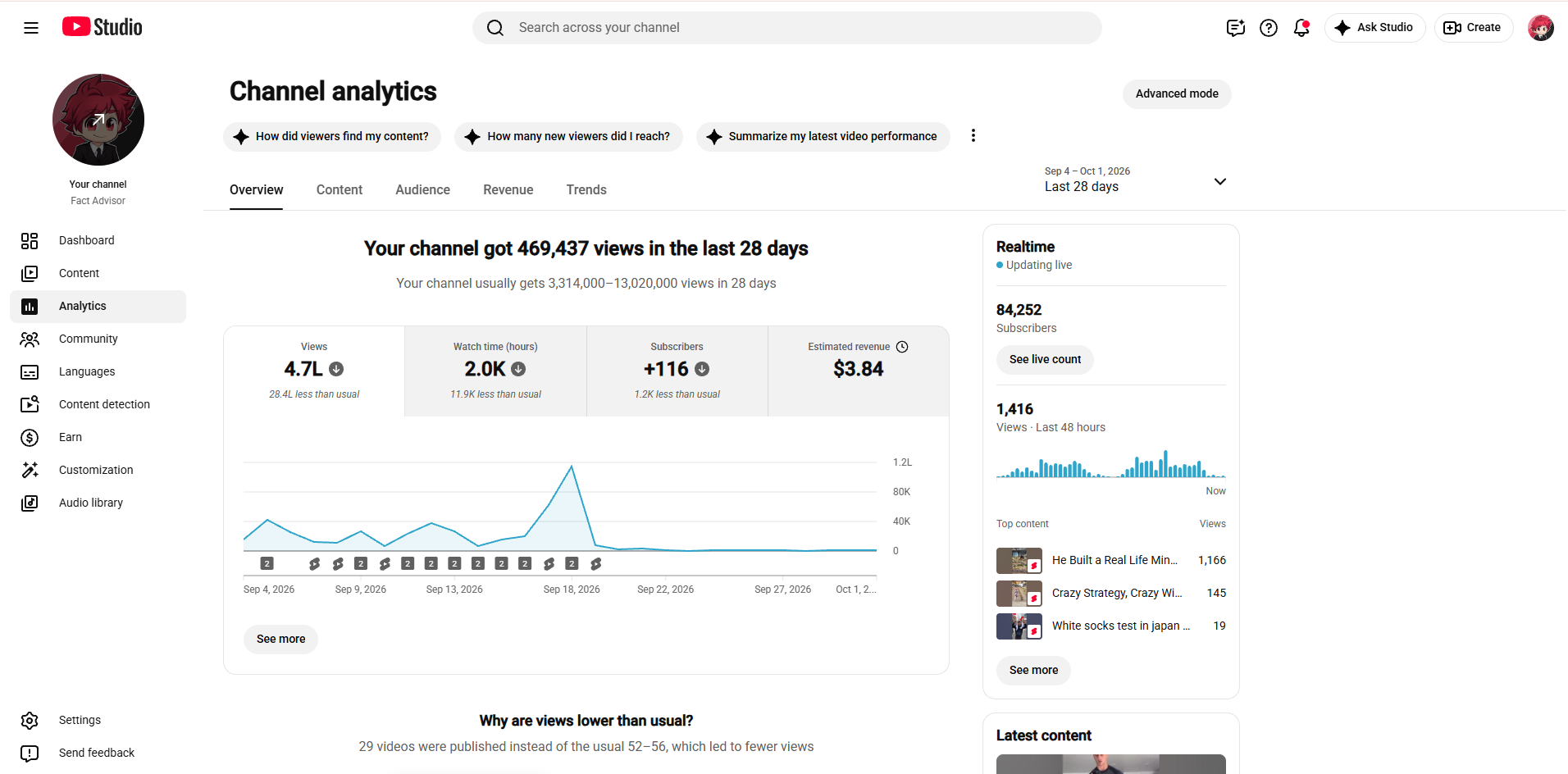1568x774 pixels.
Task: Open Customization in the sidebar
Action: (98, 470)
